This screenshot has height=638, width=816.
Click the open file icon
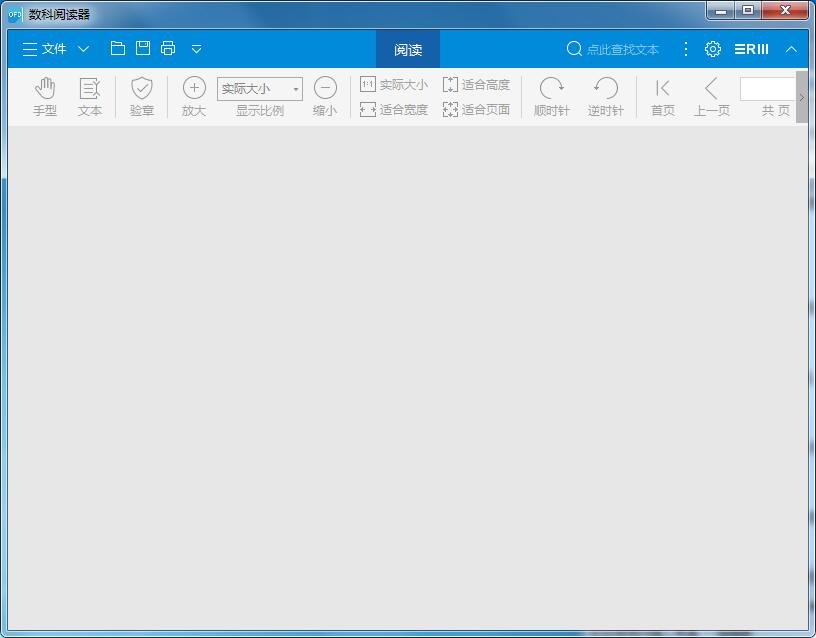click(117, 48)
